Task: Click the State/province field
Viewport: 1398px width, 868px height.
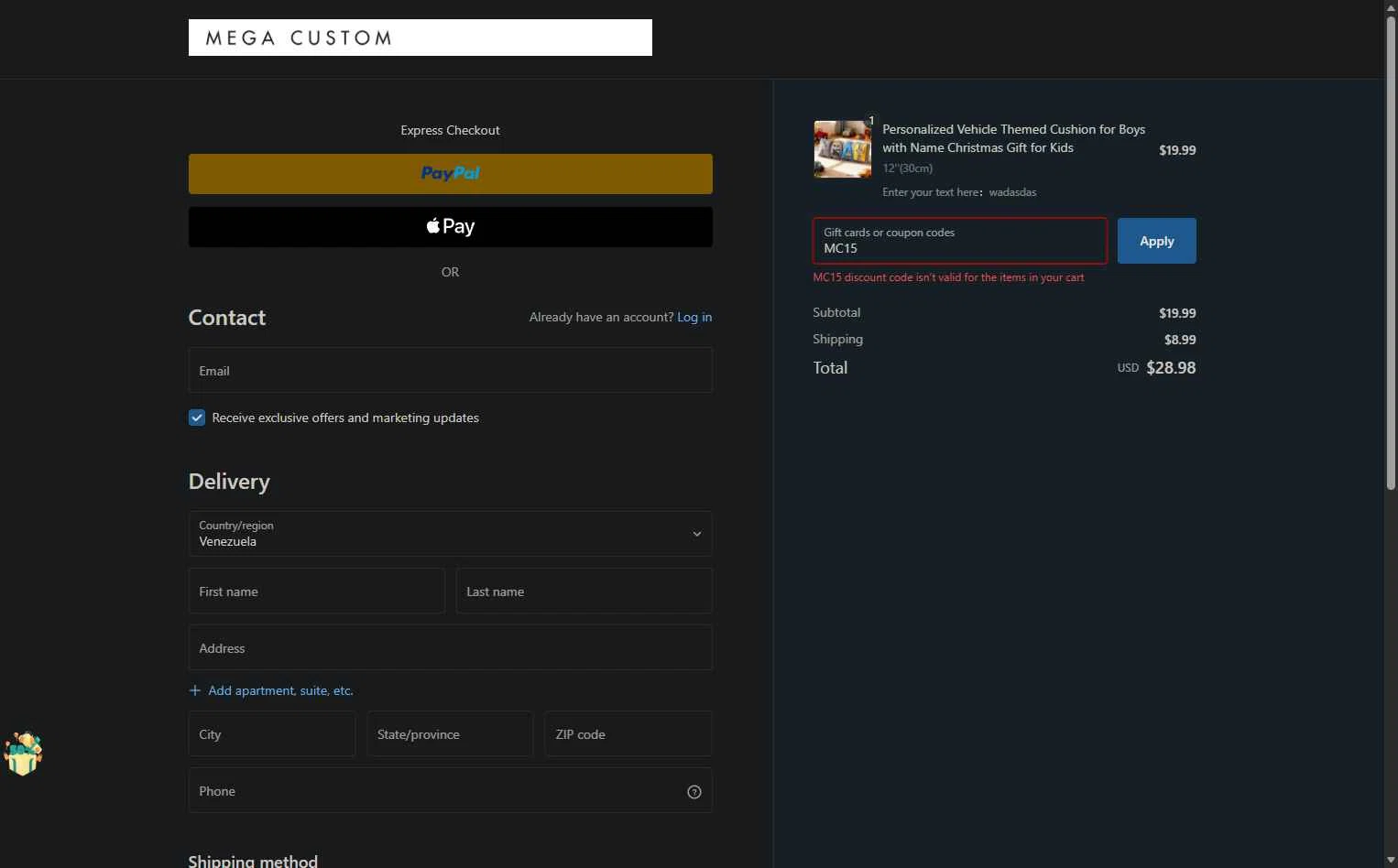Action: pyautogui.click(x=450, y=733)
